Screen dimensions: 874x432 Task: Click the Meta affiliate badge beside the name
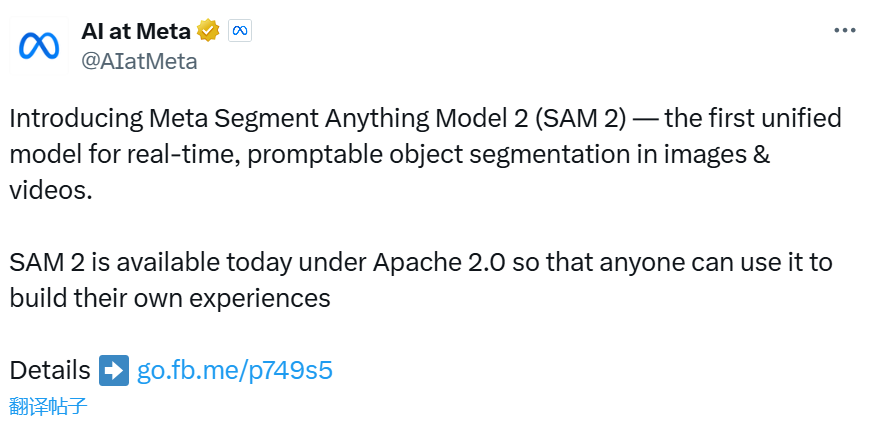click(240, 31)
